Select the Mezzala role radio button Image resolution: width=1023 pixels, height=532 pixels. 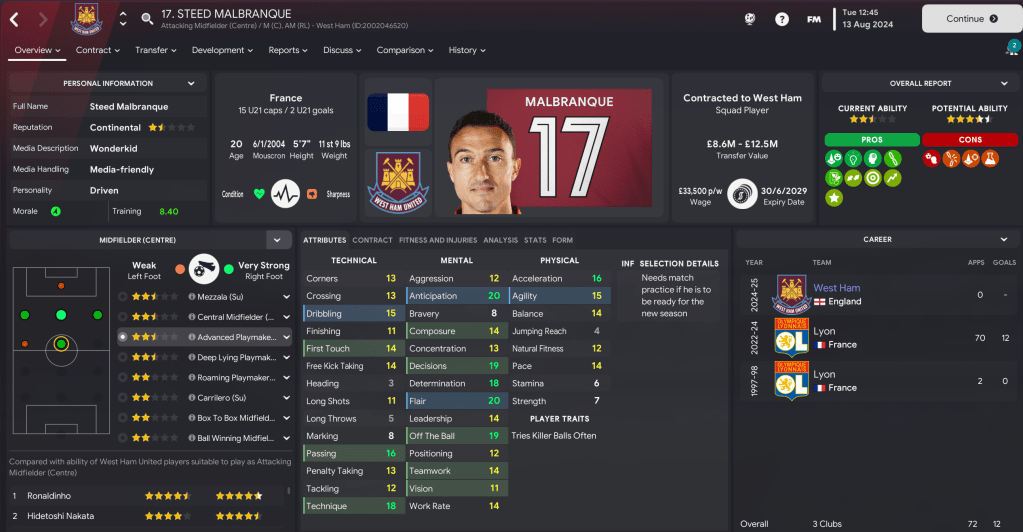[123, 296]
